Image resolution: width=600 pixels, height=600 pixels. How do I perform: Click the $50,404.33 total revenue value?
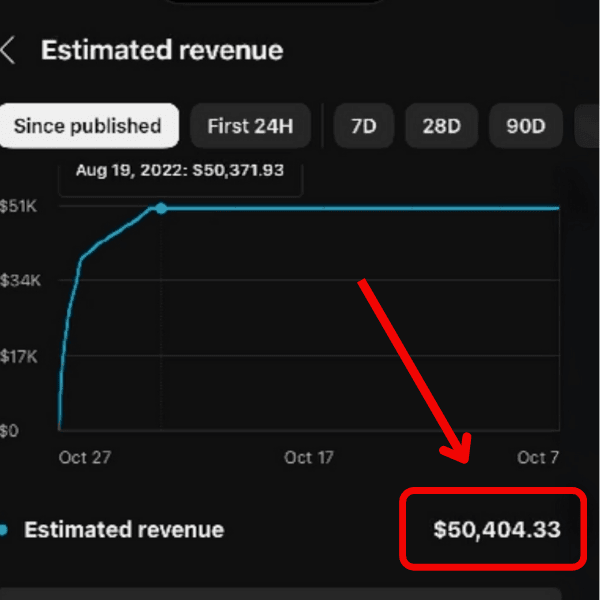[496, 530]
